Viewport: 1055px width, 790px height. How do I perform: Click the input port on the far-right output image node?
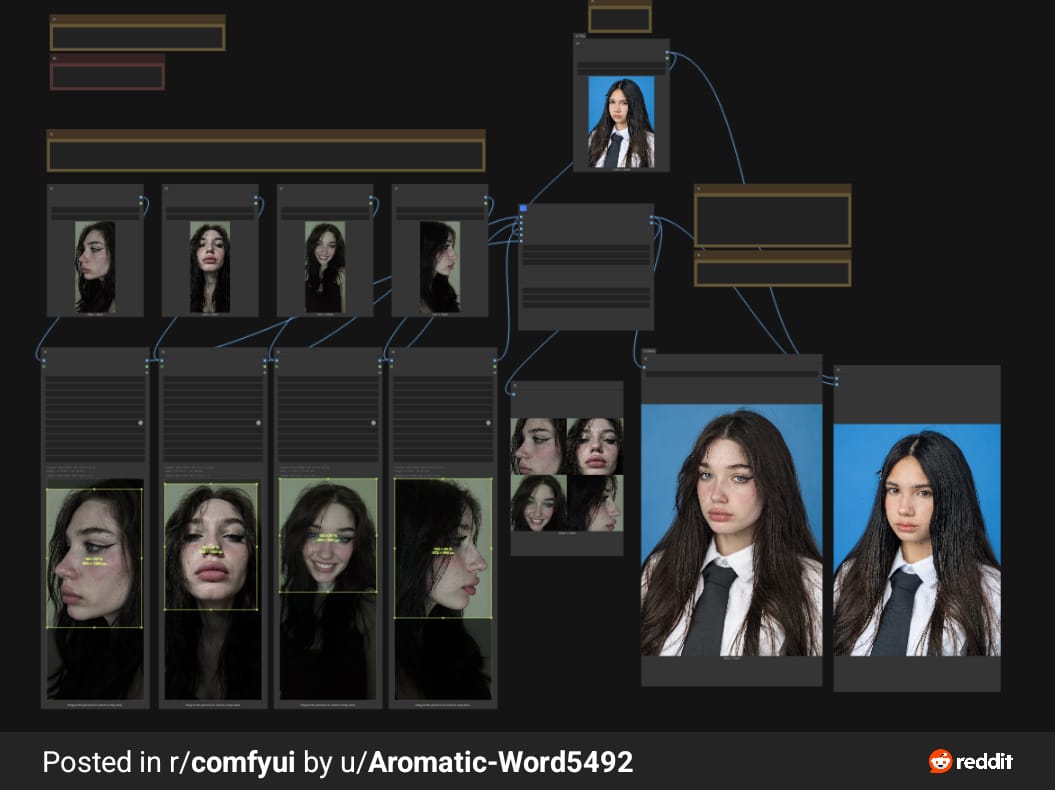click(837, 381)
